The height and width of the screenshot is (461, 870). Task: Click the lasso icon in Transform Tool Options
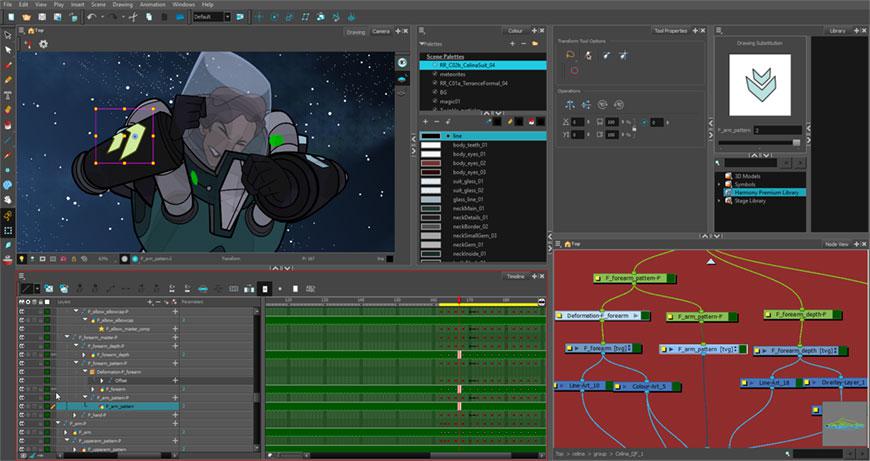point(570,55)
